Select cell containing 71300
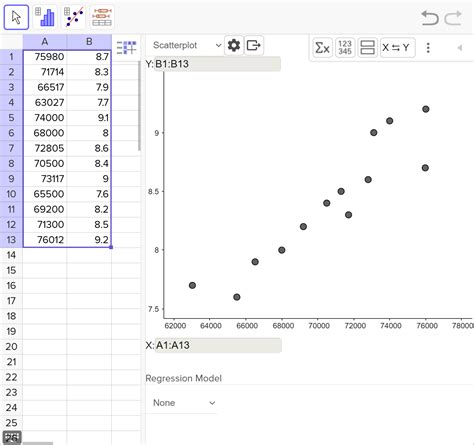This screenshot has width=474, height=445. pos(45,224)
